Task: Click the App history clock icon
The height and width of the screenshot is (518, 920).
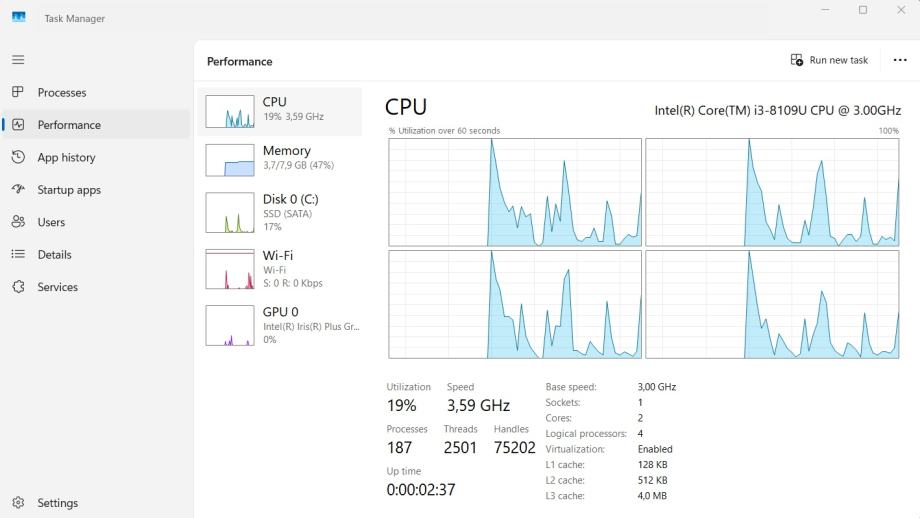Action: pos(18,157)
